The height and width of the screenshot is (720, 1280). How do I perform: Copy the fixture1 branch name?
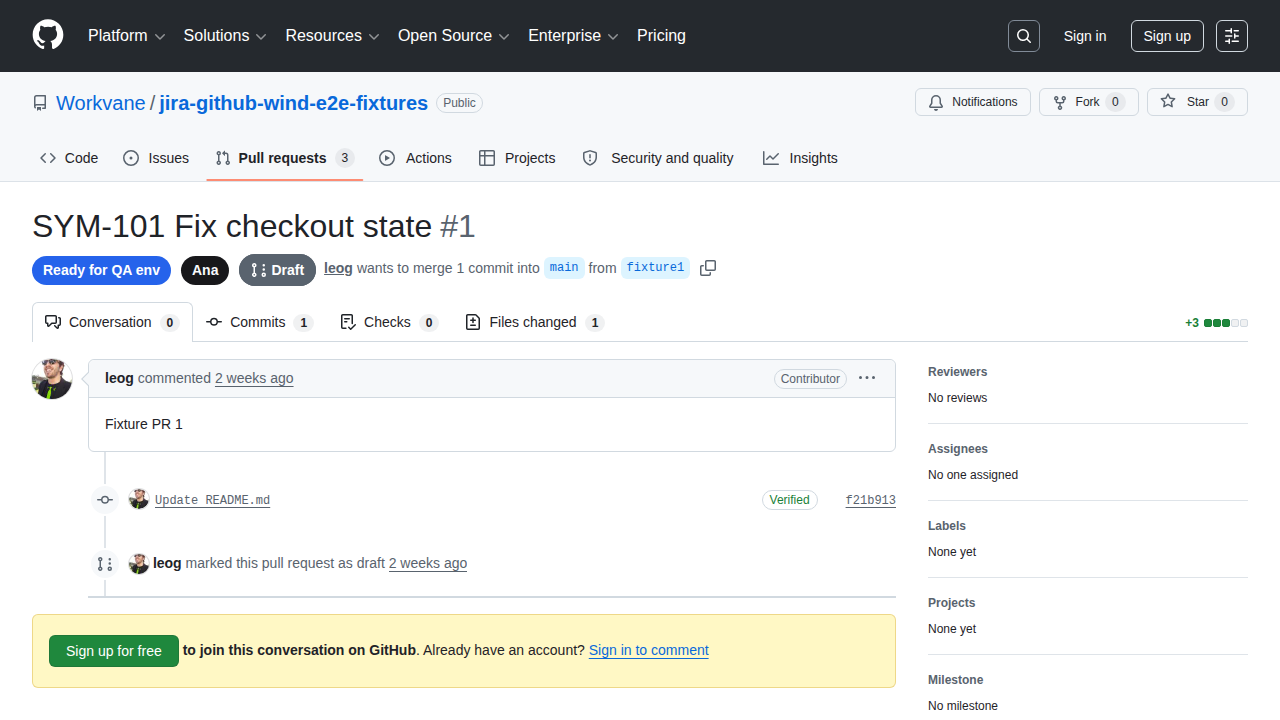click(708, 268)
